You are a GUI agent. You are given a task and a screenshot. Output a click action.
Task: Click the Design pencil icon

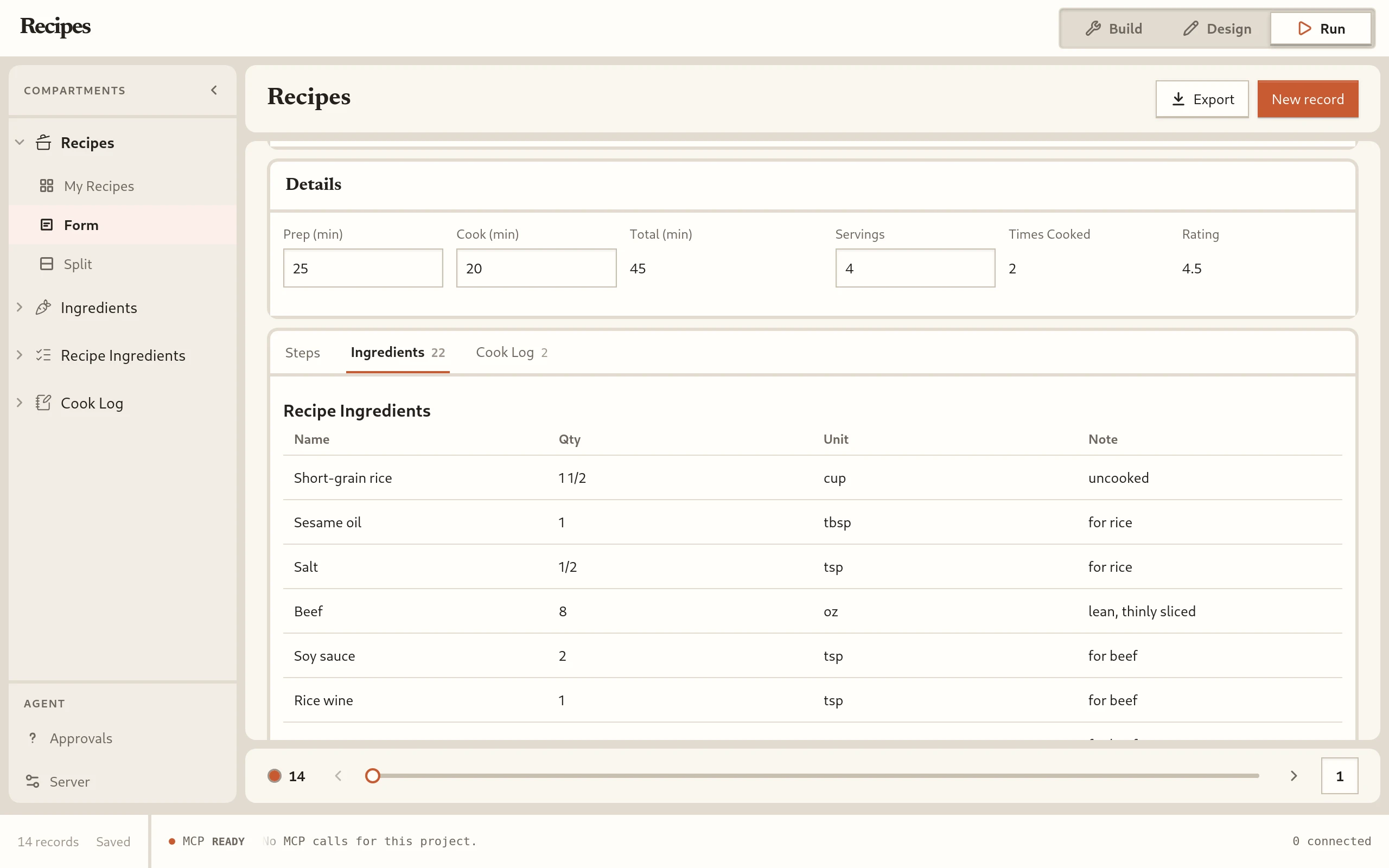(x=1190, y=28)
